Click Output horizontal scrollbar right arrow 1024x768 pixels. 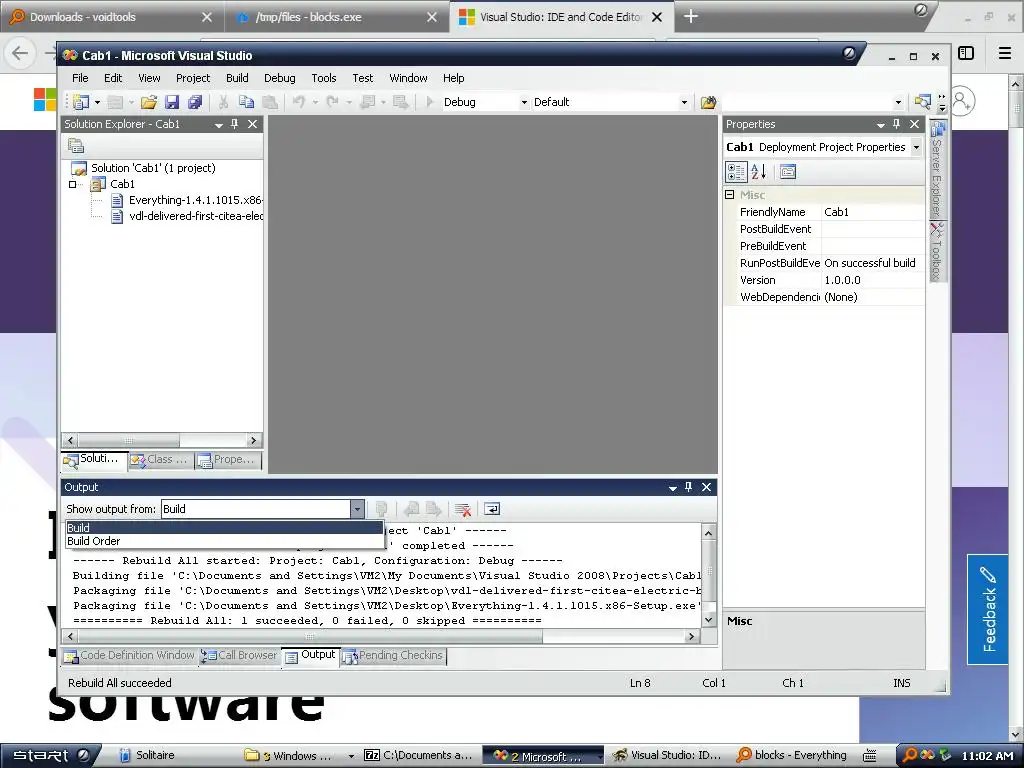coord(692,636)
